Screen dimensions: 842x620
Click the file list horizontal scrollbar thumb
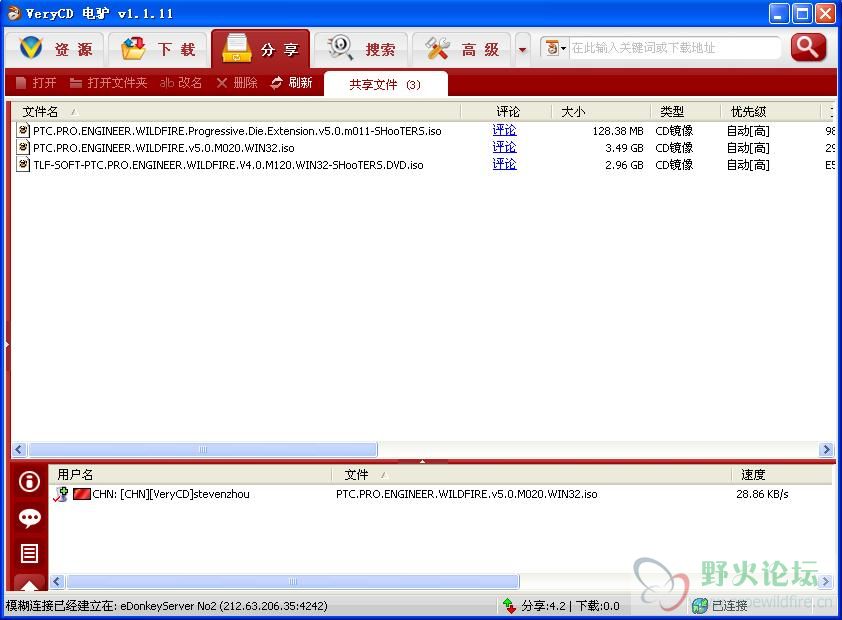(x=203, y=449)
